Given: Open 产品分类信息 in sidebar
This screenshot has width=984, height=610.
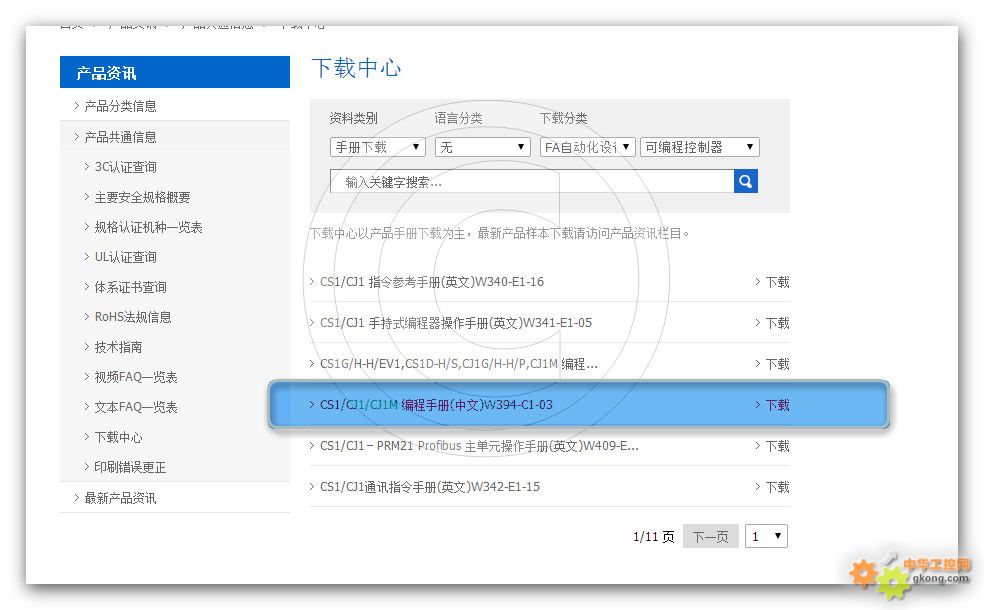Looking at the screenshot, I should 120,106.
